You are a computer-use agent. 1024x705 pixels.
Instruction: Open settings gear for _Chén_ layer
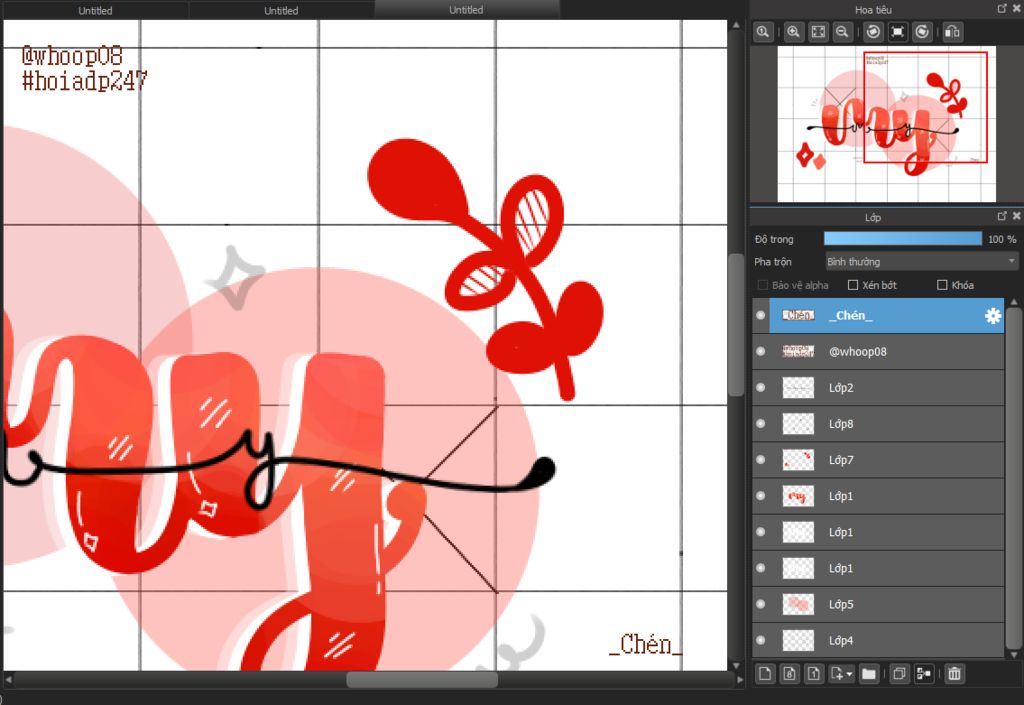click(993, 316)
